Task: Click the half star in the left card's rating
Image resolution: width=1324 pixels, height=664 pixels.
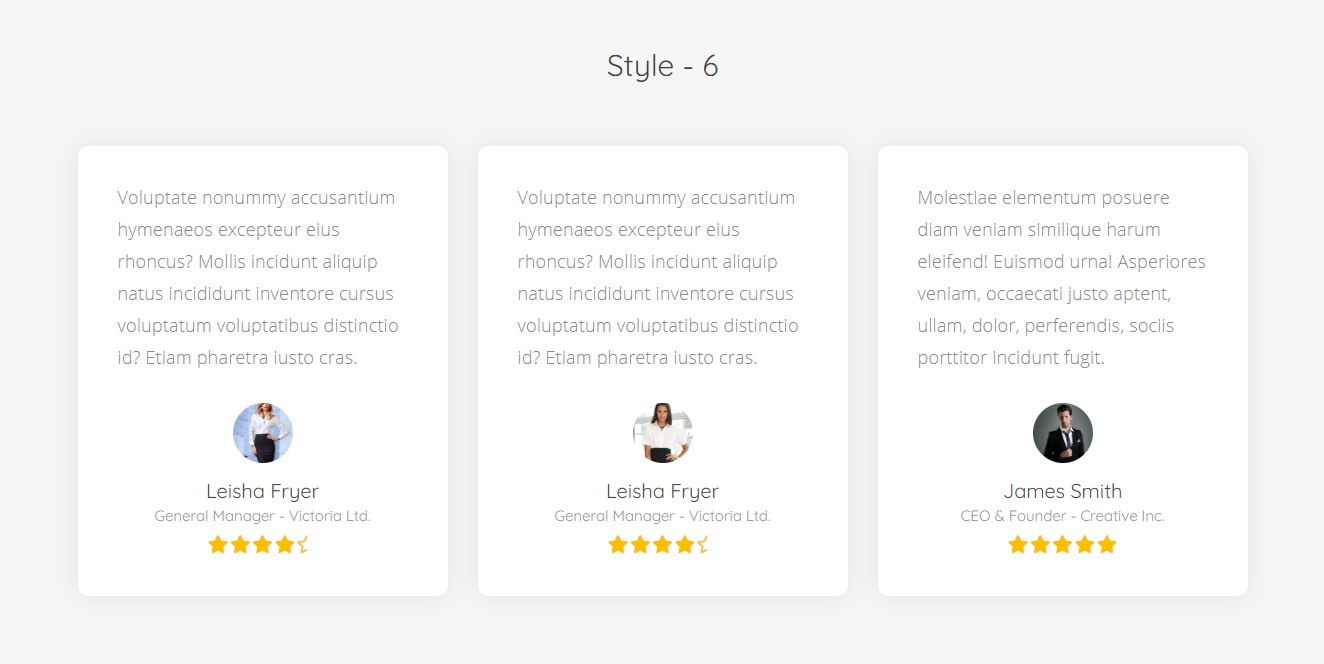Action: [x=303, y=545]
